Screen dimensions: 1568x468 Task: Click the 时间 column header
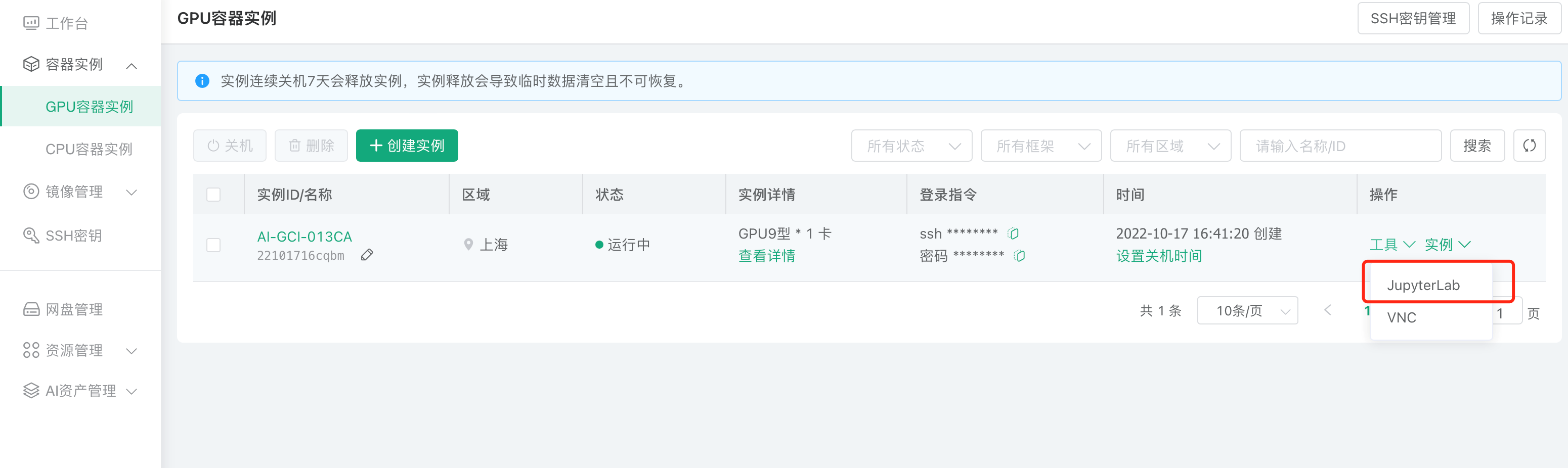coord(1130,194)
